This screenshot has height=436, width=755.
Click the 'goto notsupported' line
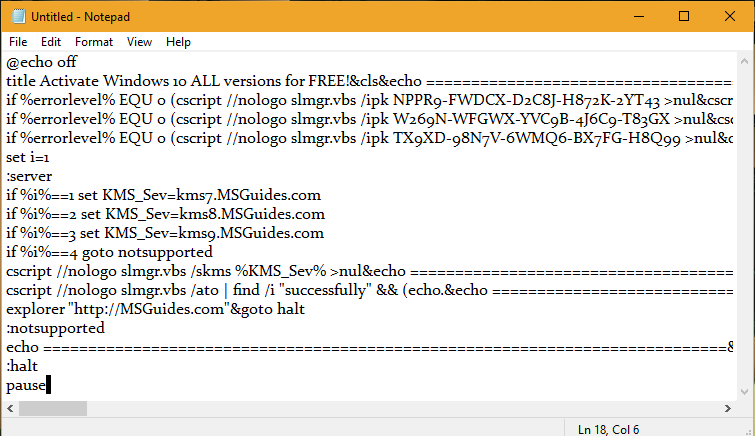pos(109,252)
